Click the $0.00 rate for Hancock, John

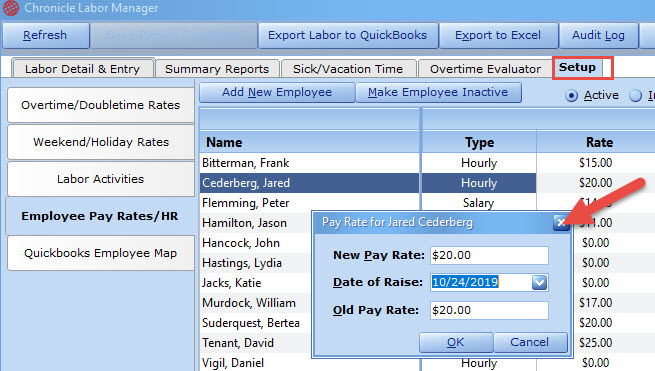click(595, 243)
